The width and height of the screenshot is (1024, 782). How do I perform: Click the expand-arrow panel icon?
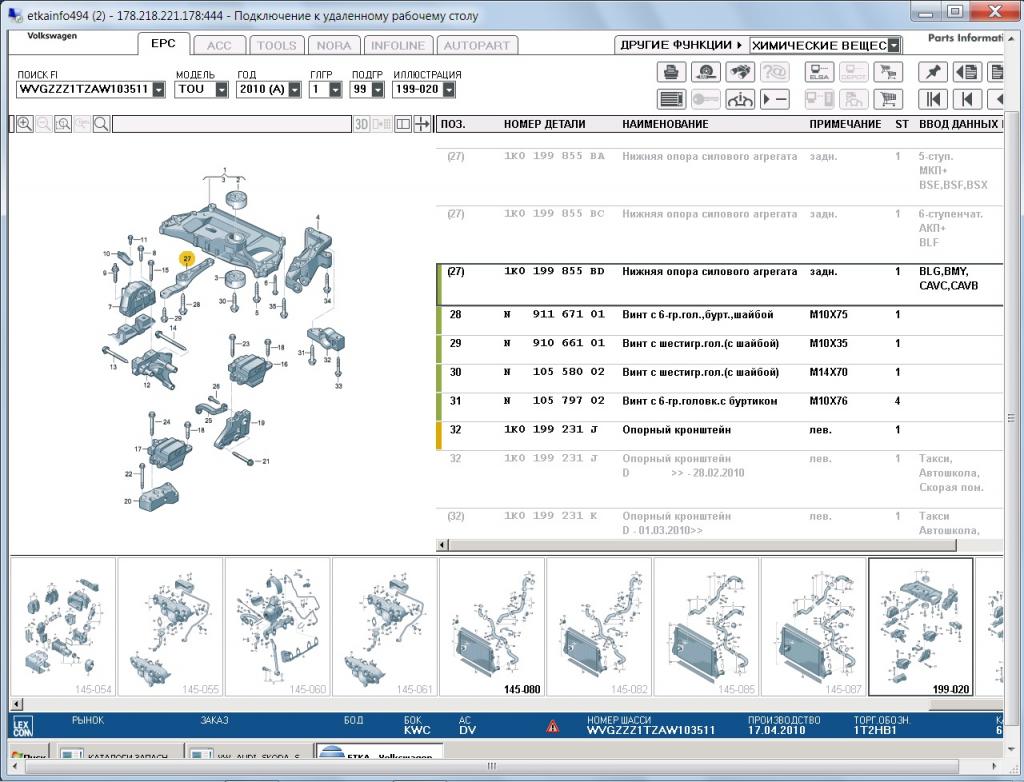tap(423, 124)
